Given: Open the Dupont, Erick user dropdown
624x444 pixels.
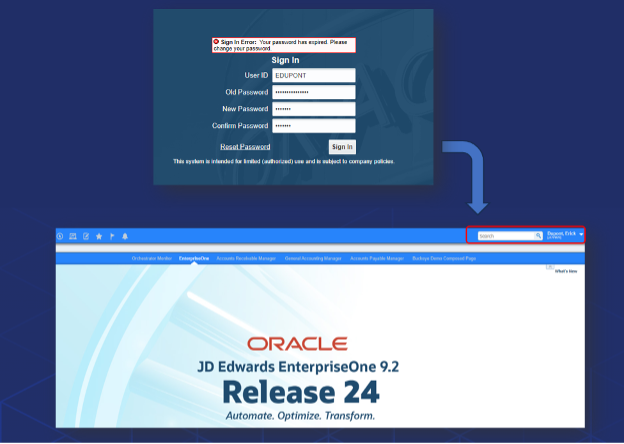Looking at the screenshot, I should [565, 235].
